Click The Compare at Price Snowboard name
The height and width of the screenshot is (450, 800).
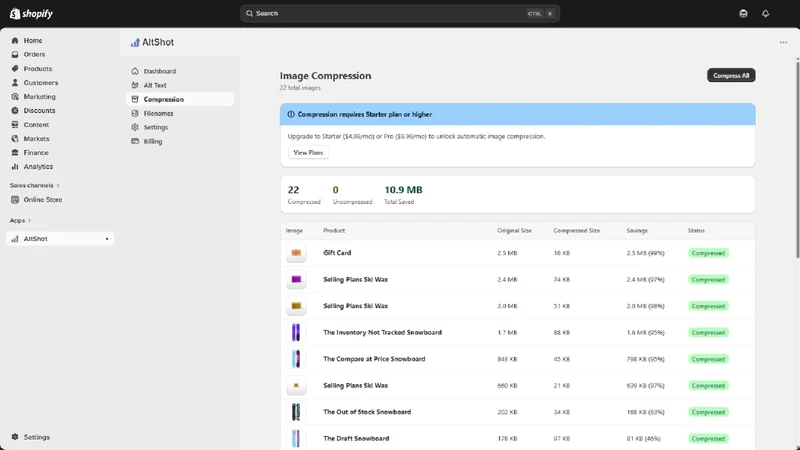374,359
